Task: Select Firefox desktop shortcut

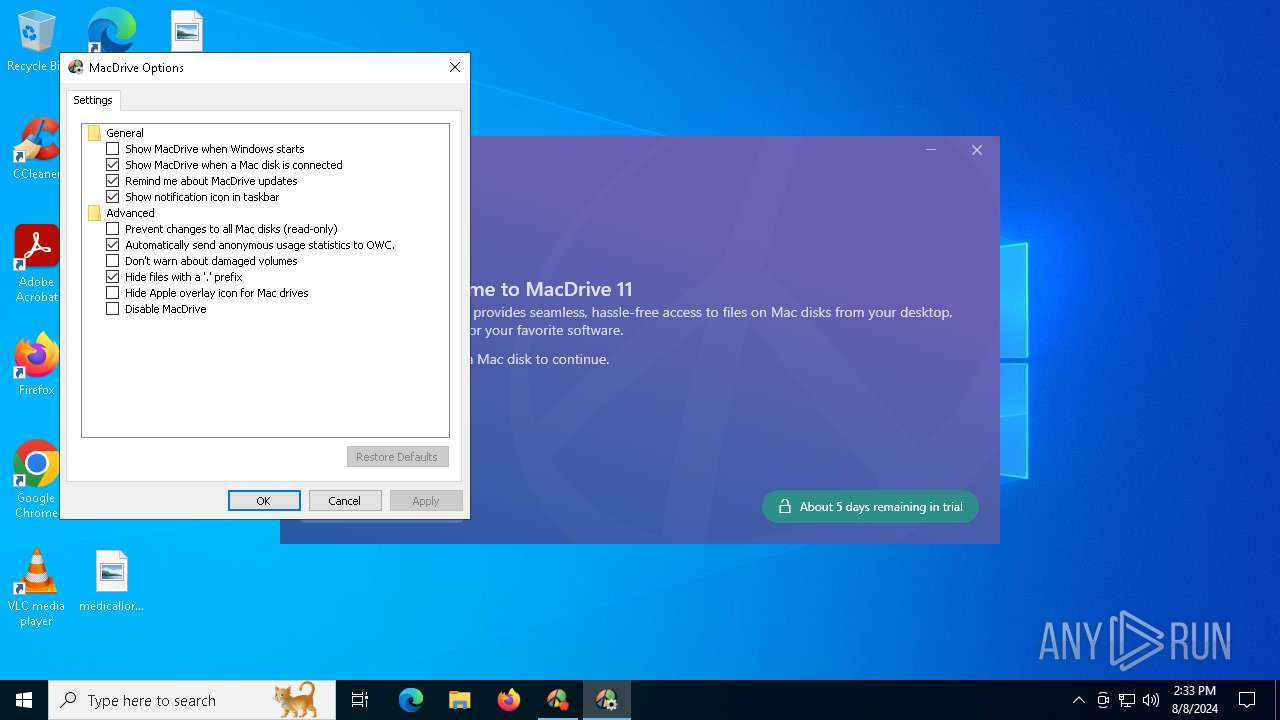Action: coord(36,365)
